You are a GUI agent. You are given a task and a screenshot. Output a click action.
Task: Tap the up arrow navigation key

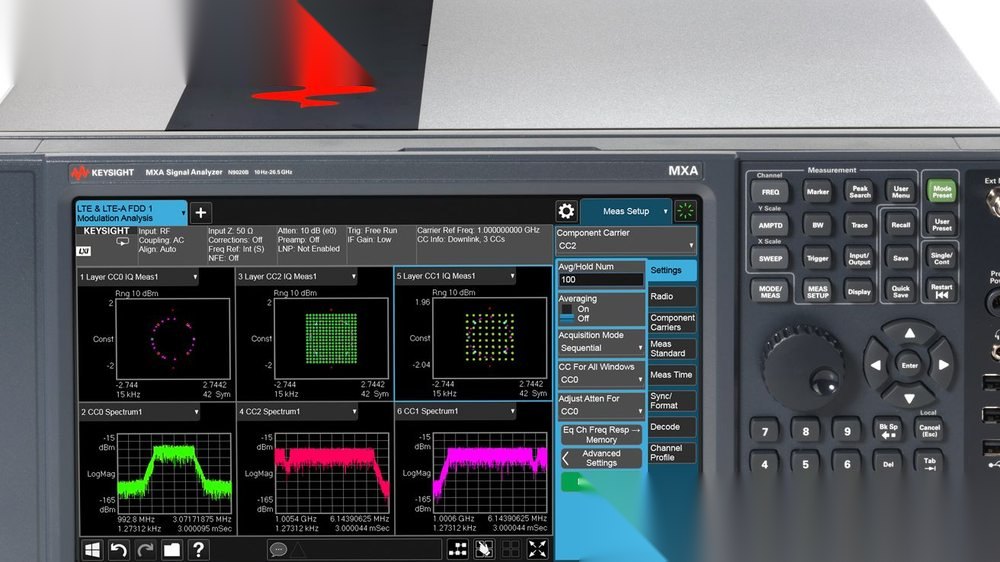pyautogui.click(x=909, y=333)
